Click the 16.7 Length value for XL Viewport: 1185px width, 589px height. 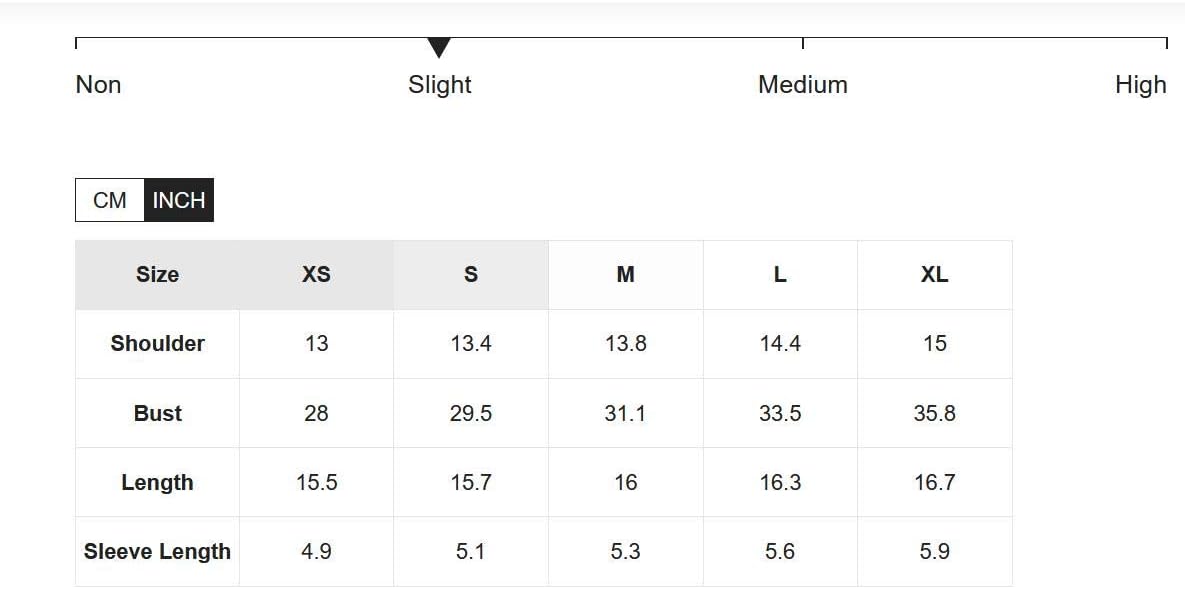(x=935, y=482)
